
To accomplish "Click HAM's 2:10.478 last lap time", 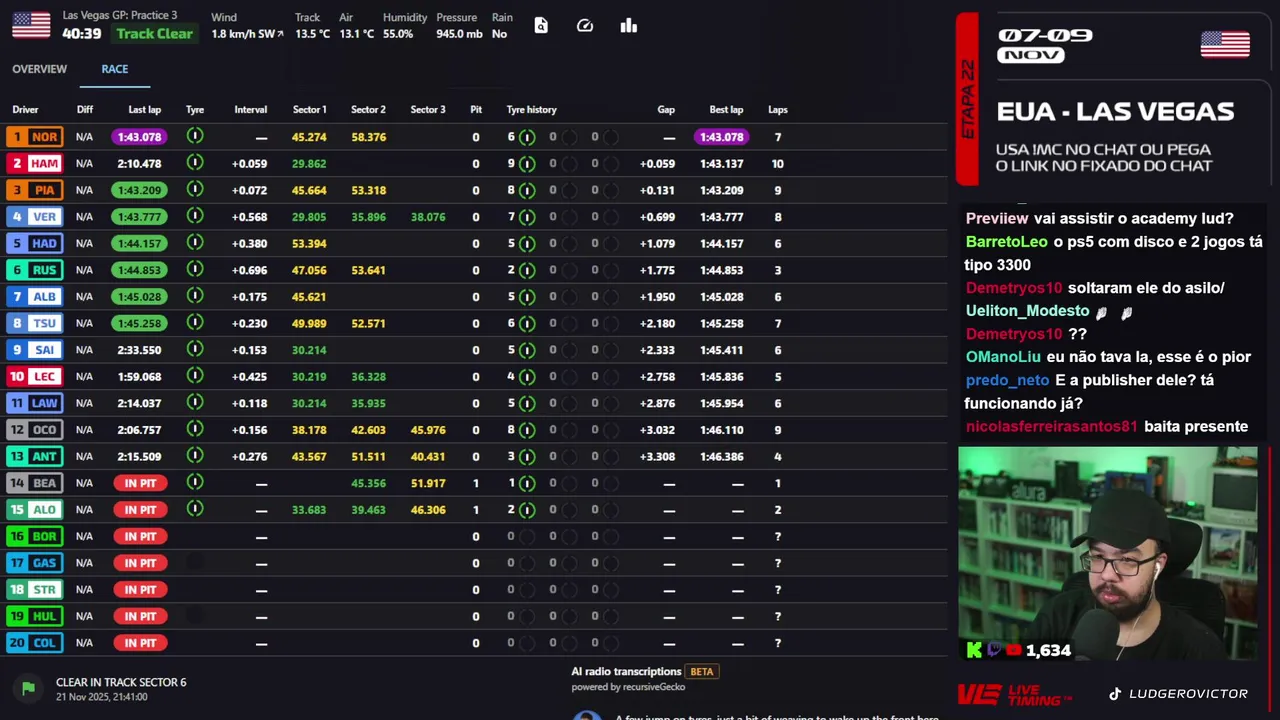I will click(139, 163).
